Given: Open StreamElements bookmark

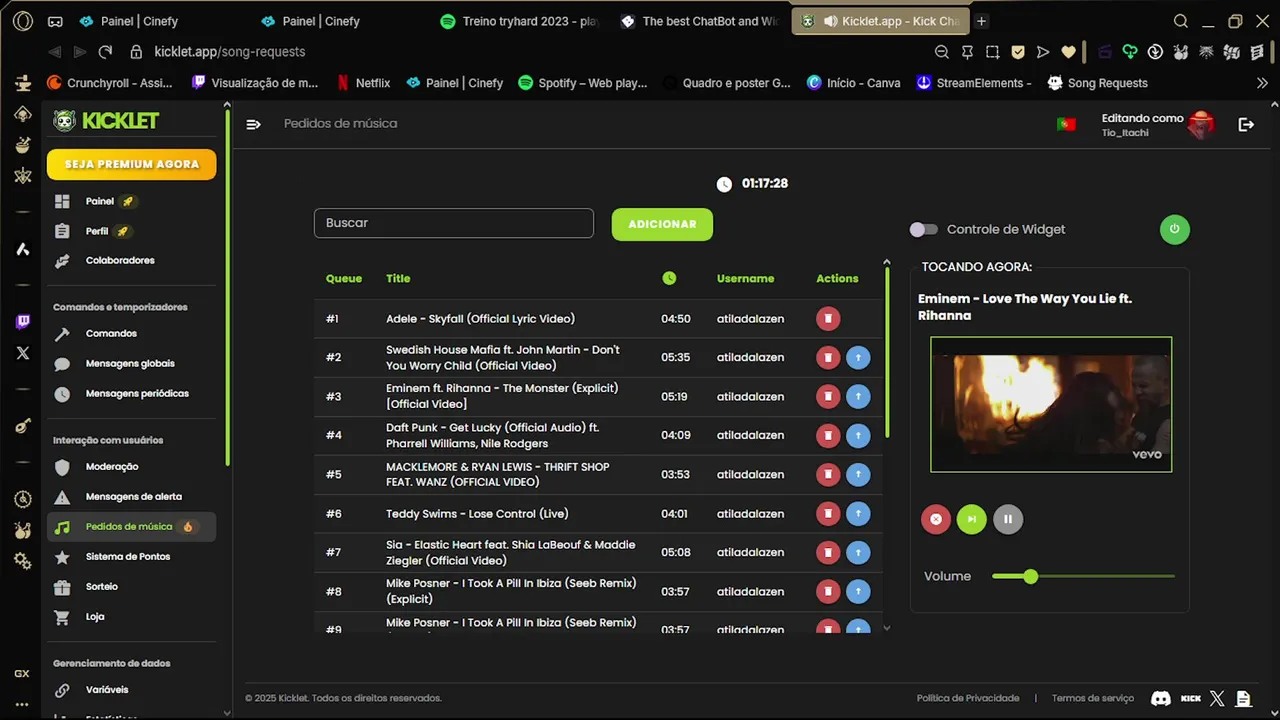Looking at the screenshot, I should point(974,83).
